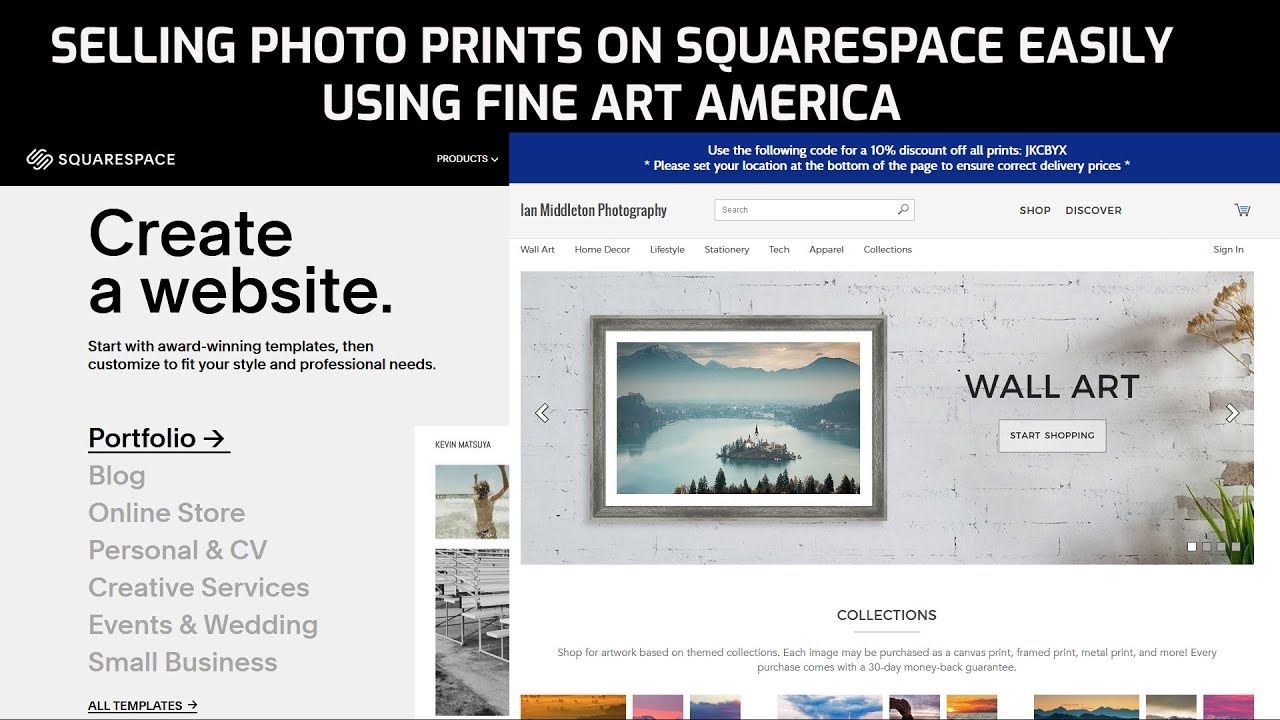Screen dimensions: 1280x720
Task: Select the third carousel indicator dot
Action: tap(1221, 547)
